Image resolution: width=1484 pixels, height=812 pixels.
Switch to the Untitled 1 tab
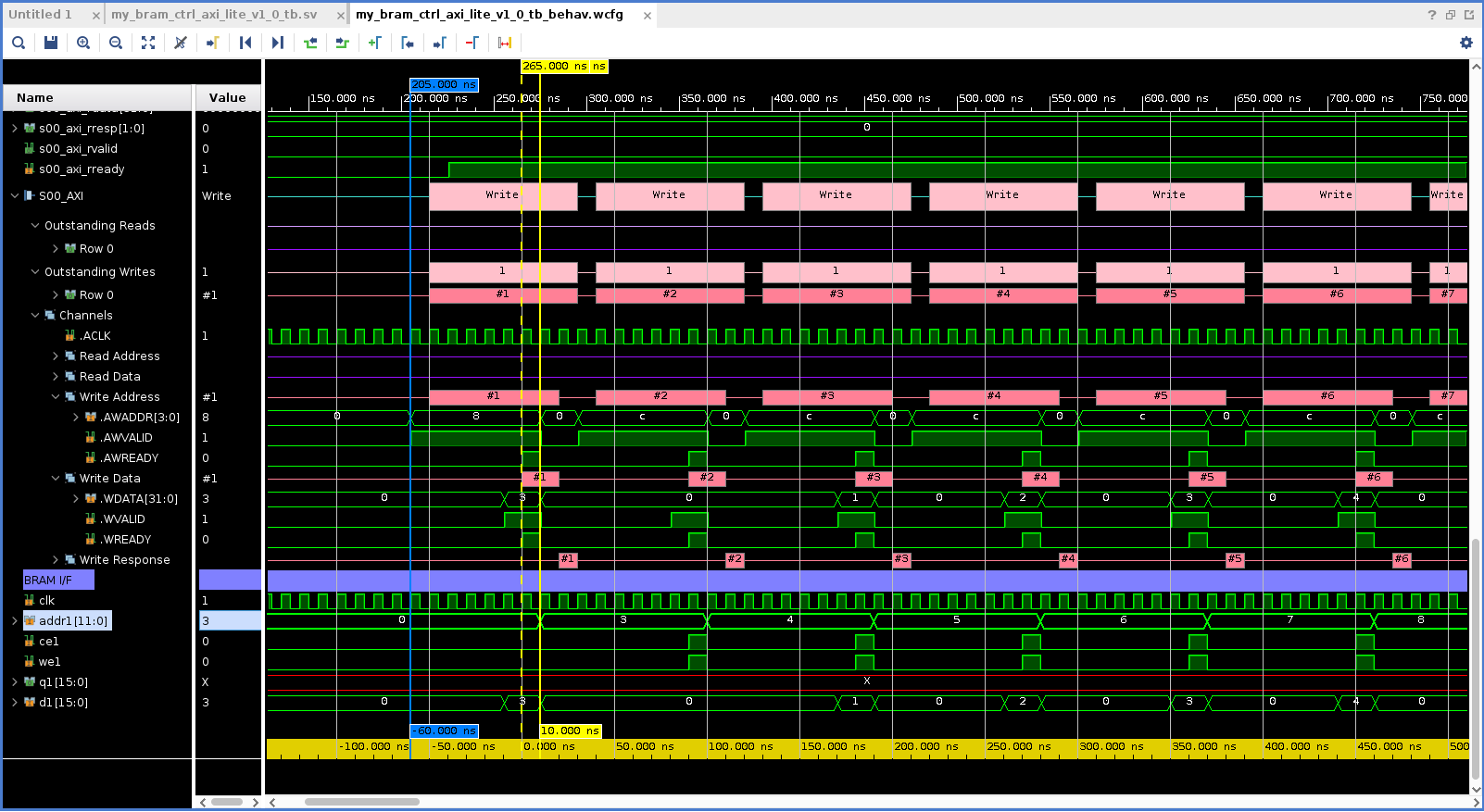click(x=41, y=15)
